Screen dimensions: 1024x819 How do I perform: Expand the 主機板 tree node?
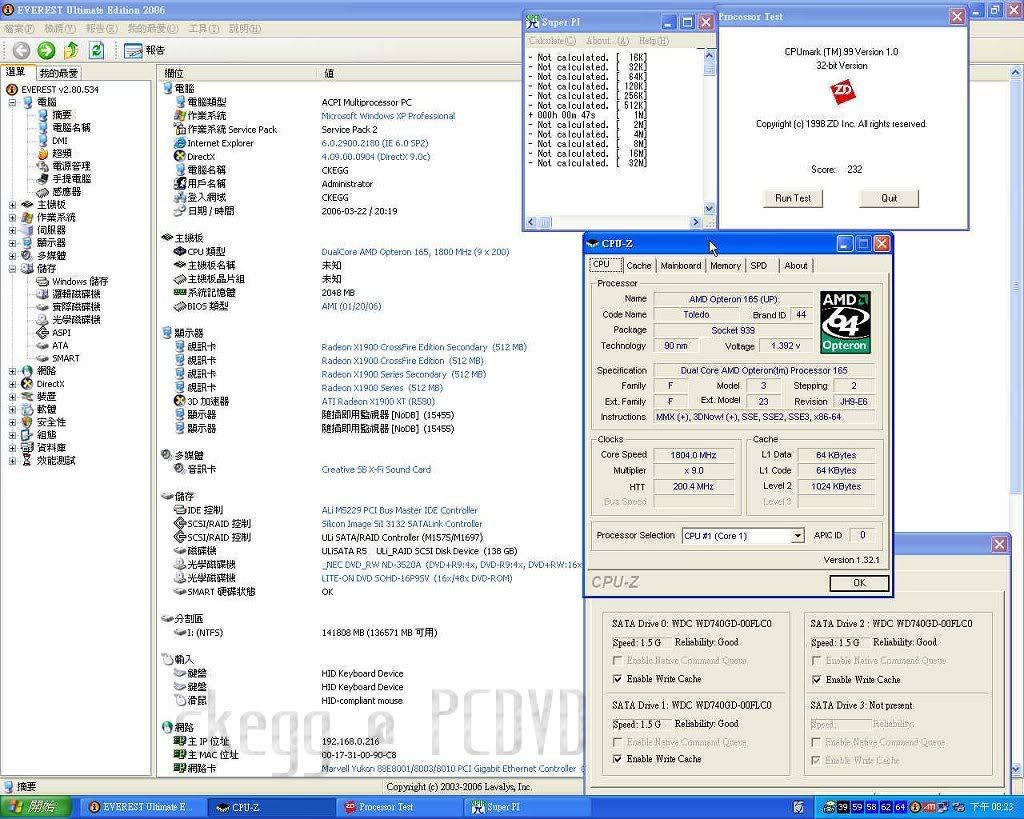point(12,204)
